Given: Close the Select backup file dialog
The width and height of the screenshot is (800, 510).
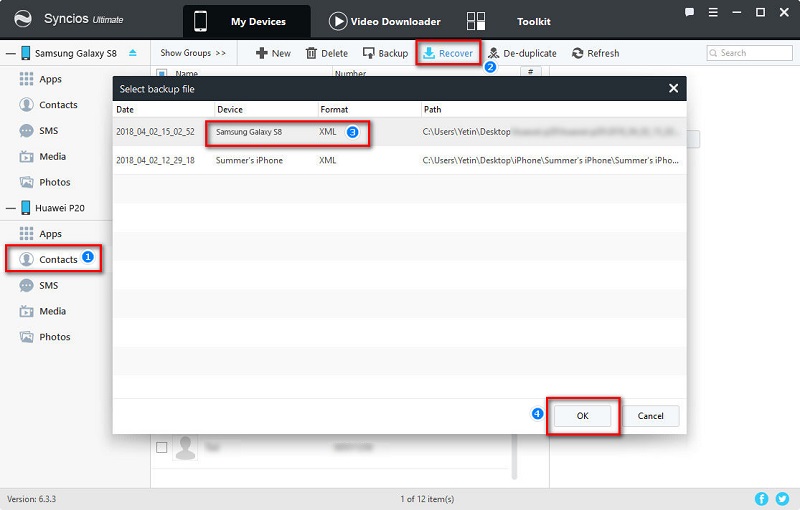Looking at the screenshot, I should coord(673,88).
